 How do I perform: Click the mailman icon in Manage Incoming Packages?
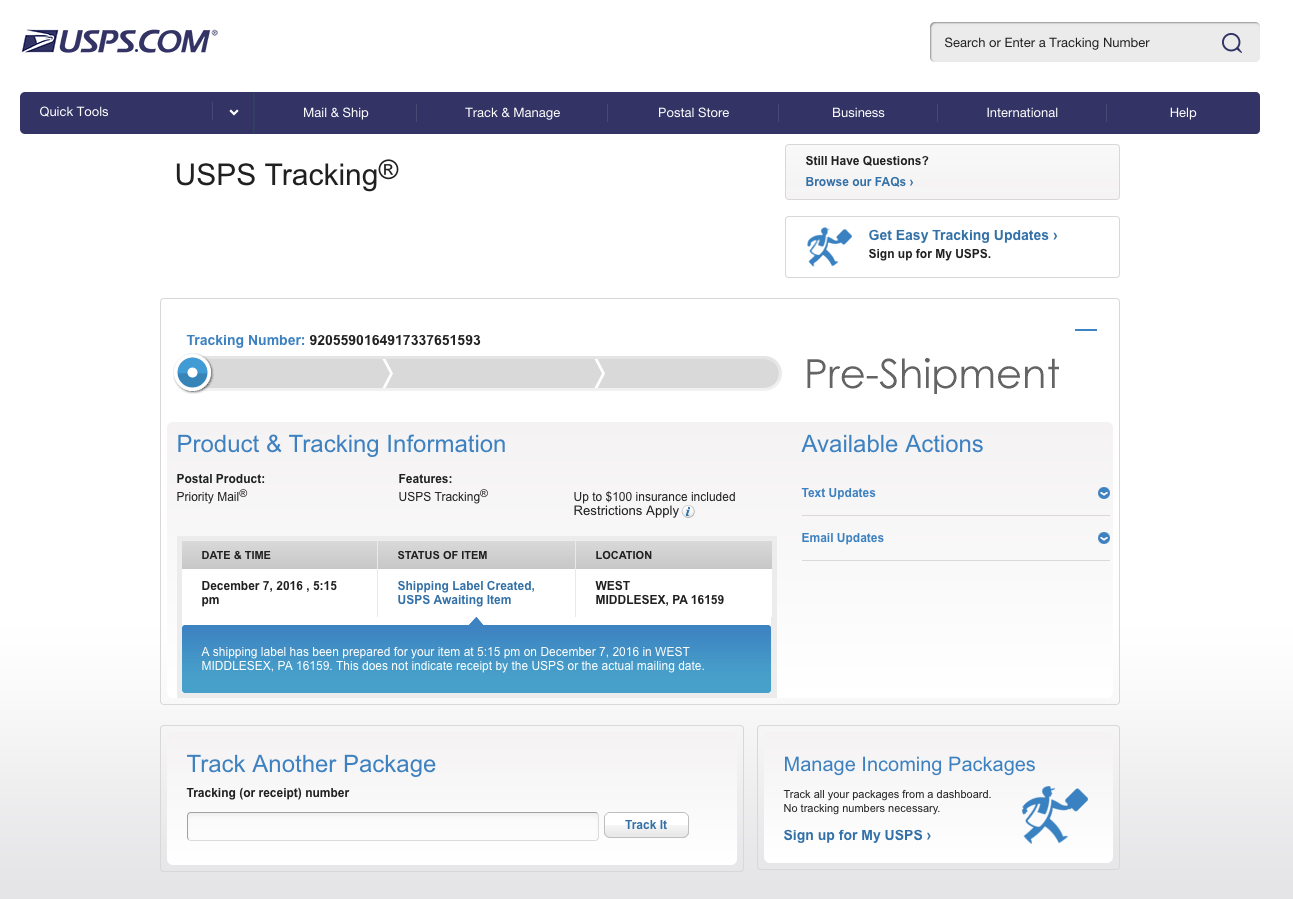click(x=1054, y=815)
